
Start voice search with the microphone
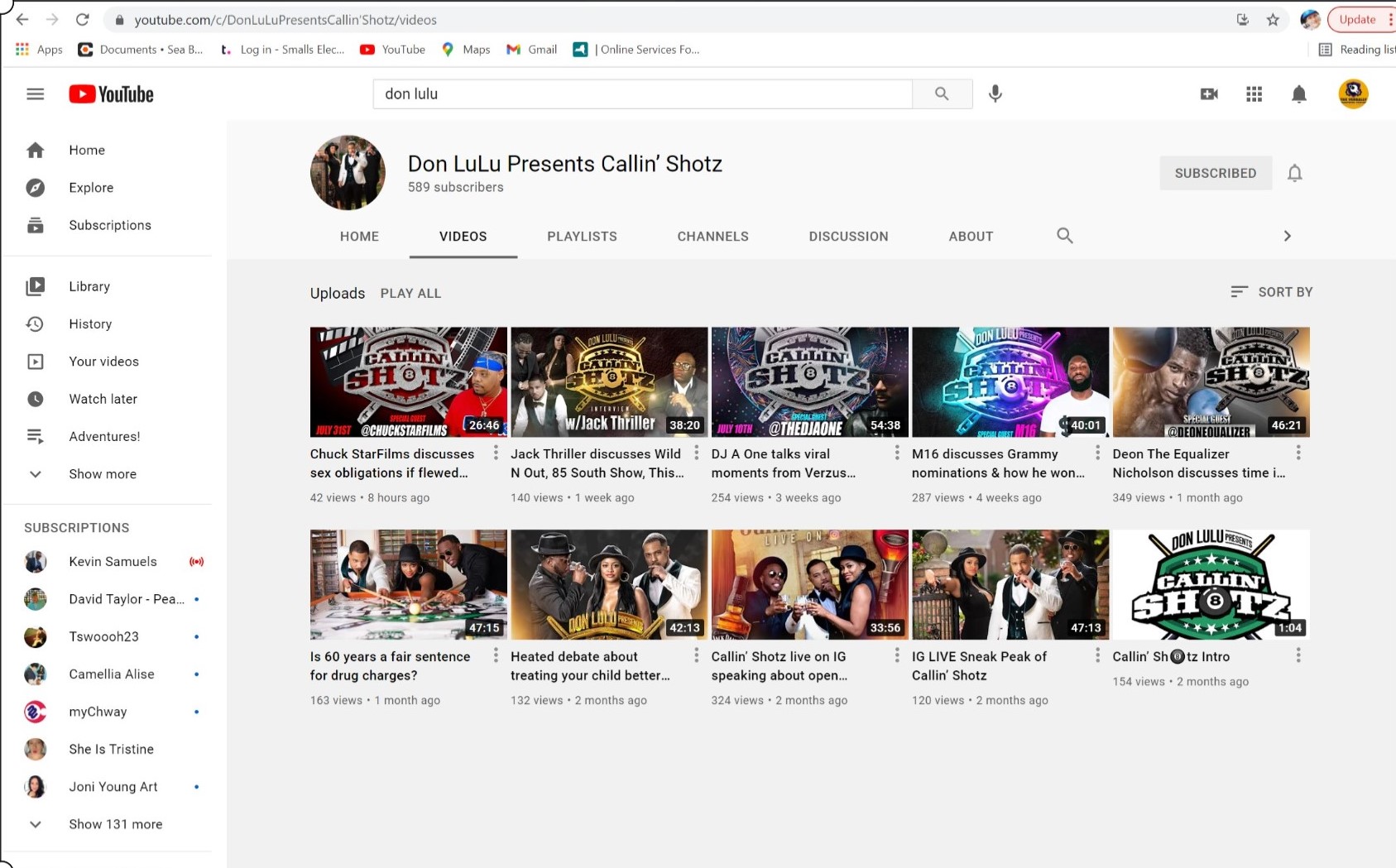pos(995,94)
